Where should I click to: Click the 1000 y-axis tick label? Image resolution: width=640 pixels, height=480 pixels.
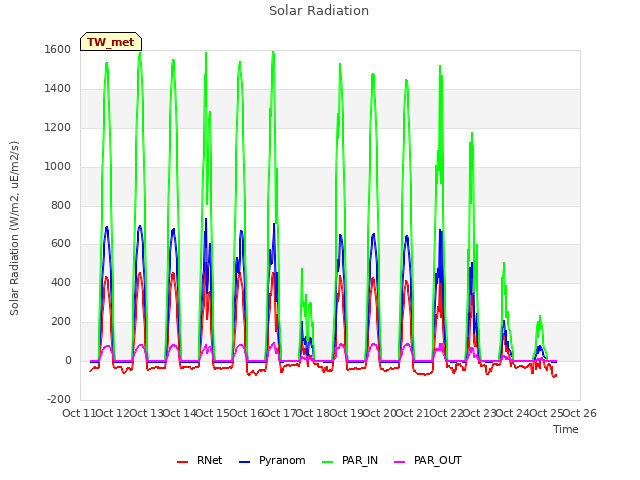(58, 166)
